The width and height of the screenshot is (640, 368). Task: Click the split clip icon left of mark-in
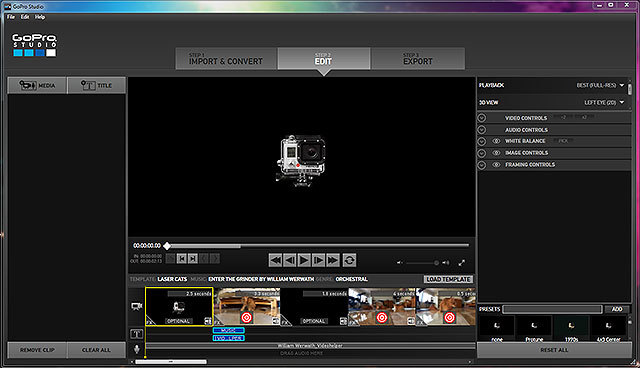[x=171, y=259]
